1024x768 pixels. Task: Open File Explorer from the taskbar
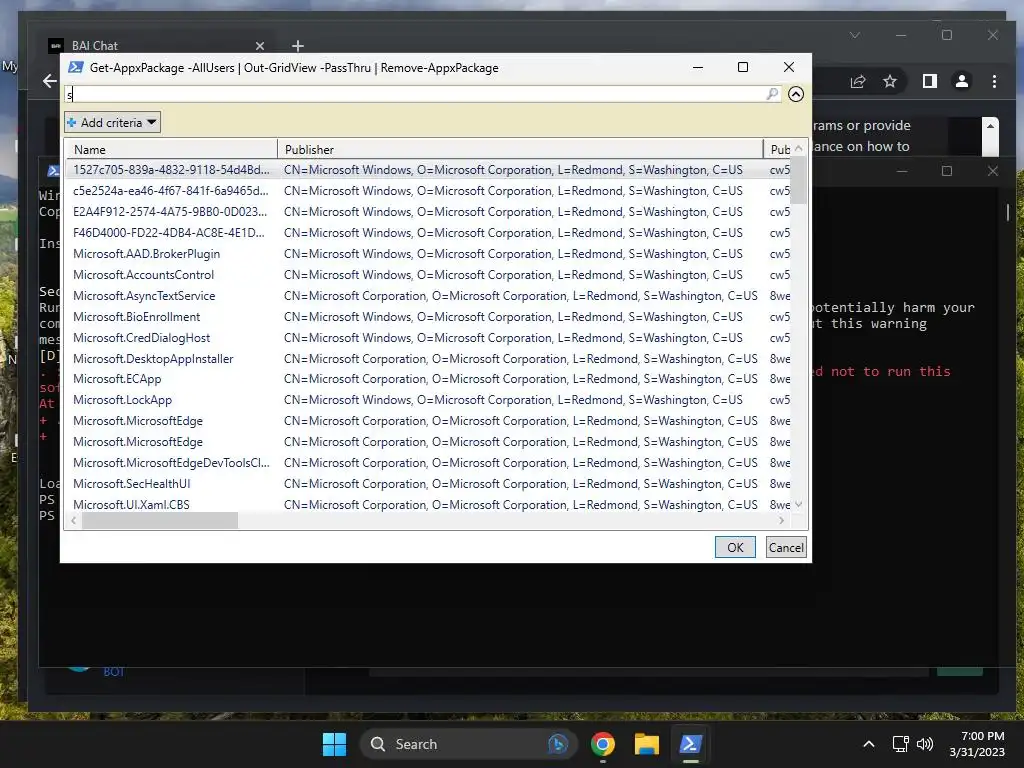[647, 744]
